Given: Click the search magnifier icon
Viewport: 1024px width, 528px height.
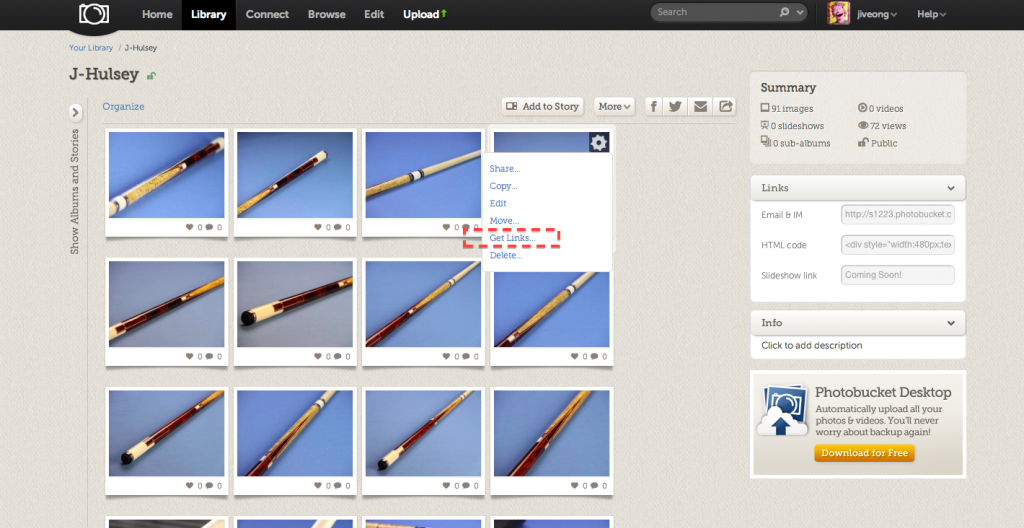Looking at the screenshot, I should (x=784, y=12).
